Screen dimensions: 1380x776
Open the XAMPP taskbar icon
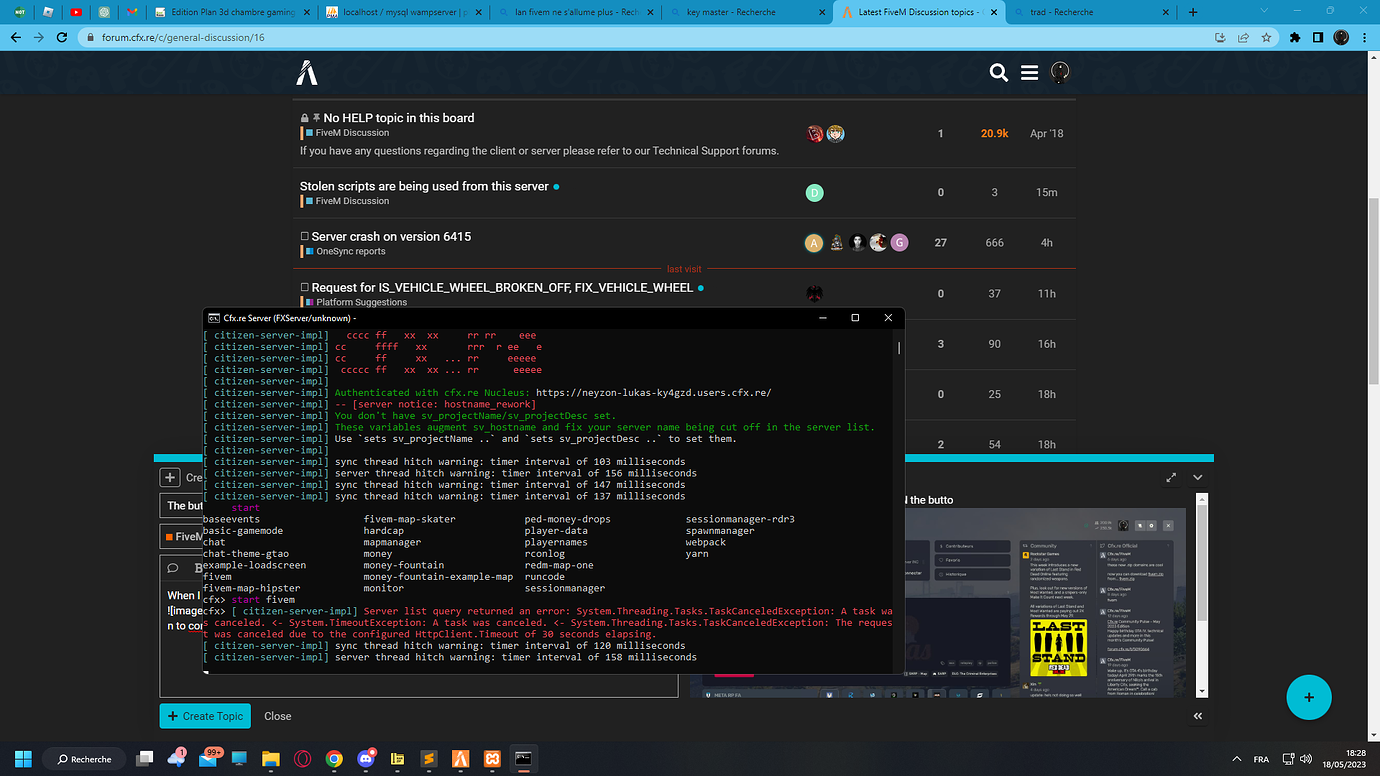point(492,759)
